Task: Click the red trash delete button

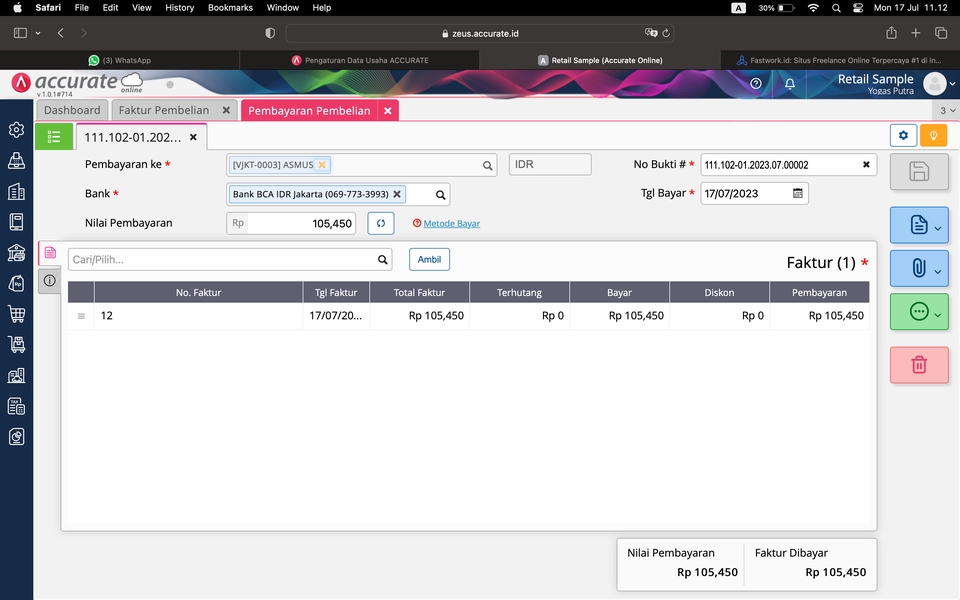Action: (x=919, y=365)
